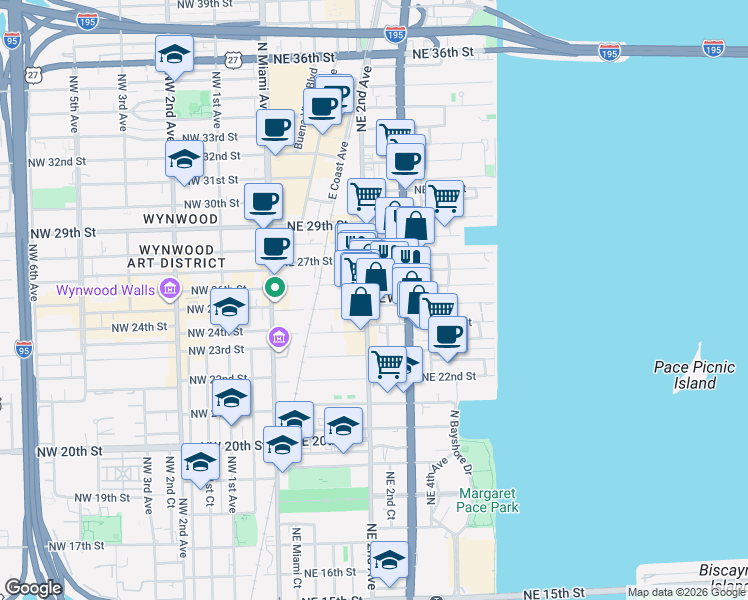
Task: Select the grocery cart marker by the bay shoreline
Action: tap(445, 202)
